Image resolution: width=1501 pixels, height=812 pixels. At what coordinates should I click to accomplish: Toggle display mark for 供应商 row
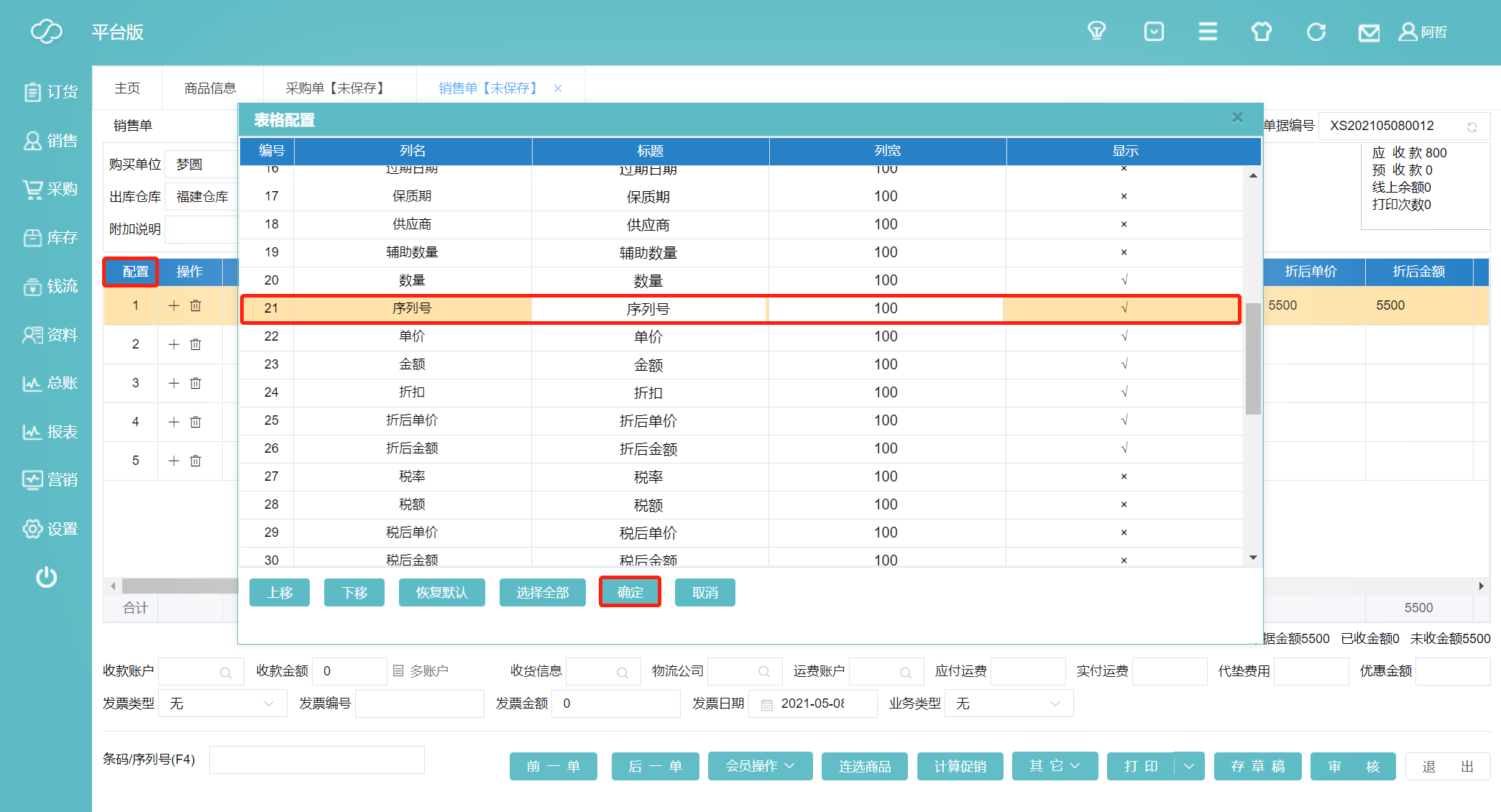[1124, 224]
